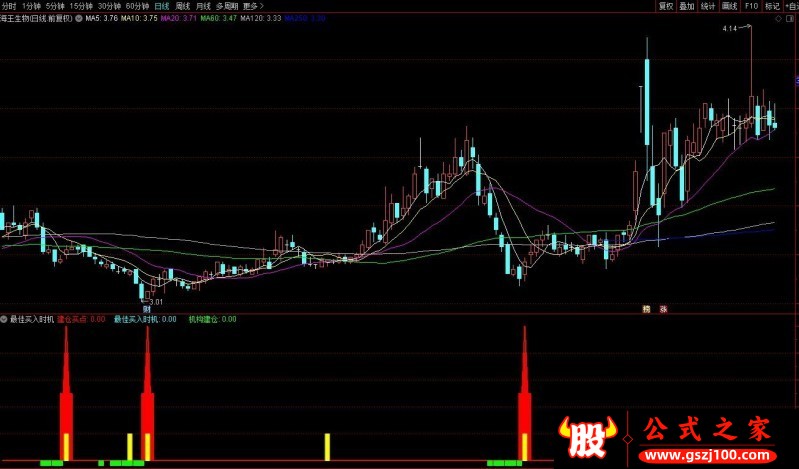Click the MA20: 3.71 label
Screen dimensions: 799x469
tap(178, 18)
